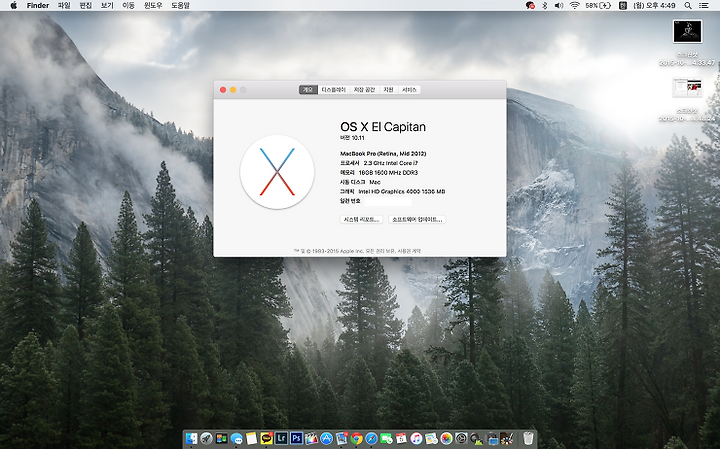Image resolution: width=720 pixels, height=449 pixels.
Task: Click the 소프트웨어 업데이트... button
Action: point(417,219)
